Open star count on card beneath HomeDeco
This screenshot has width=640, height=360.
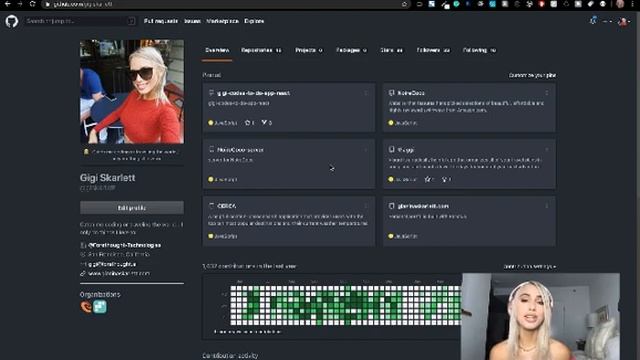click(x=429, y=179)
